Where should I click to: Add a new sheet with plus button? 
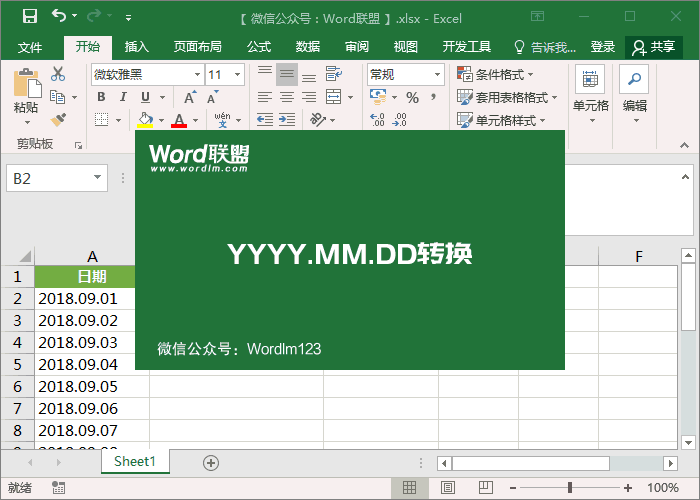tap(211, 463)
